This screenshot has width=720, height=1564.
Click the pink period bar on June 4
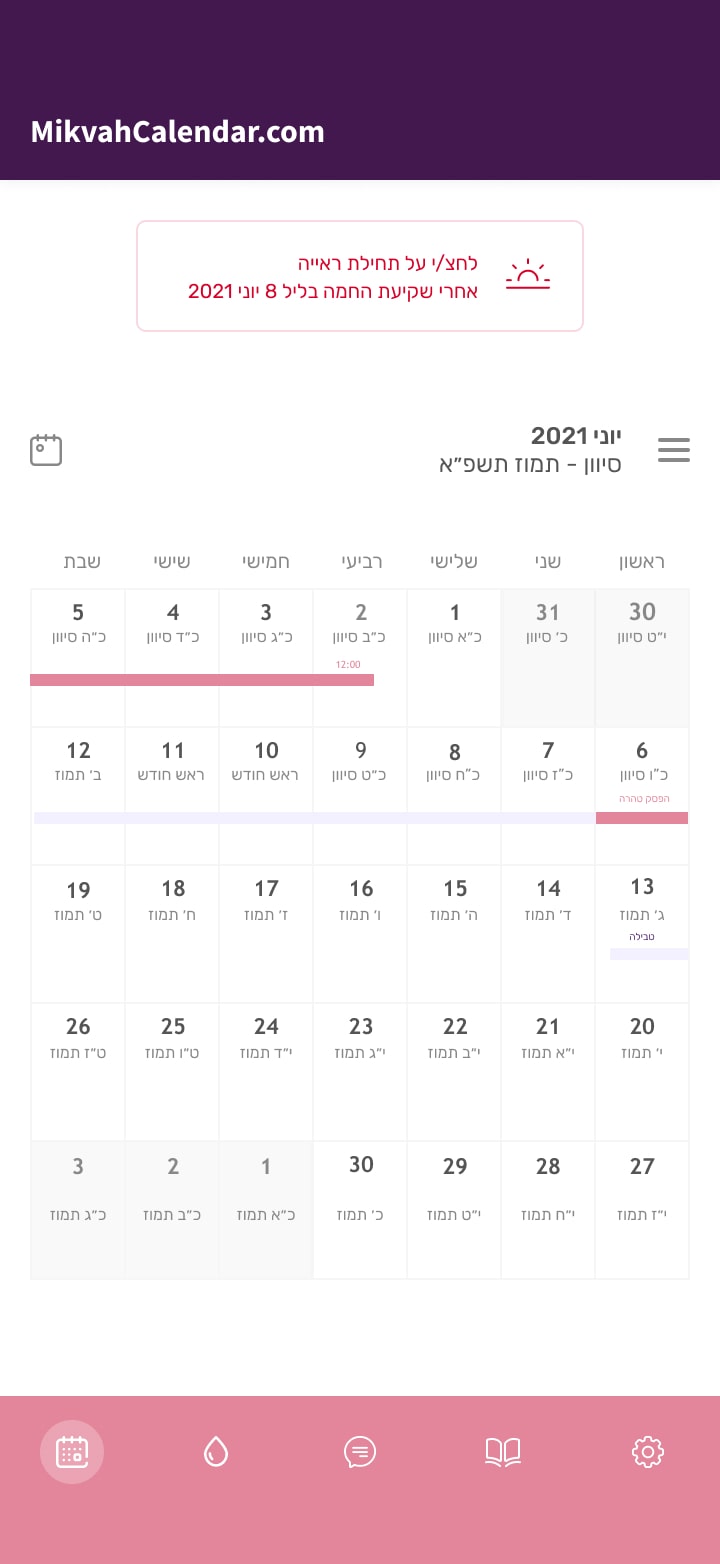tap(172, 680)
